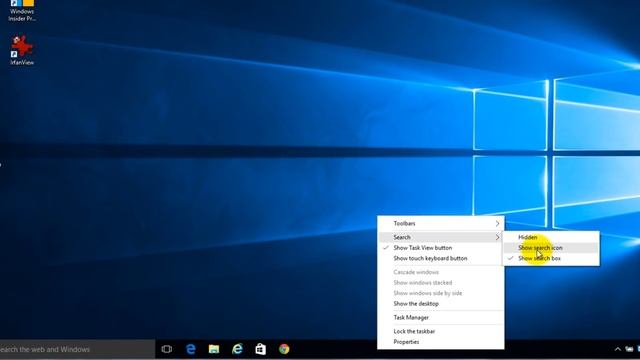Open File Explorer from the taskbar
Image resolution: width=640 pixels, height=360 pixels.
pos(214,349)
